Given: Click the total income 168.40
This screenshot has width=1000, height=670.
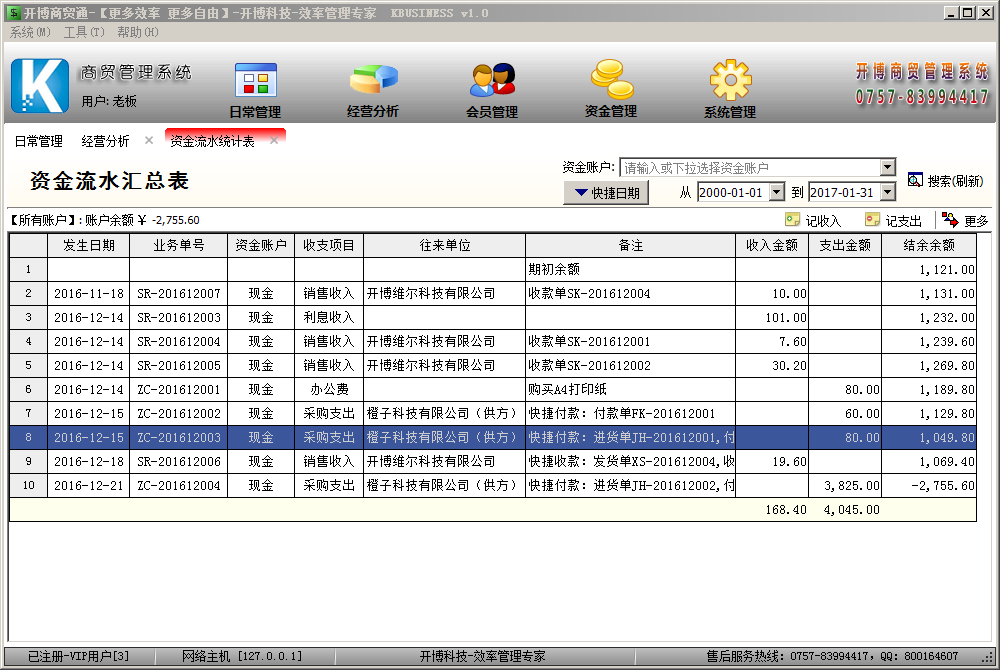Looking at the screenshot, I should pyautogui.click(x=786, y=510).
